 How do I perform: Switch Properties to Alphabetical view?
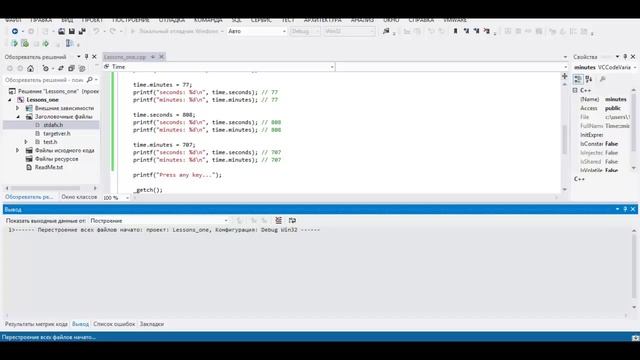pyautogui.click(x=589, y=79)
